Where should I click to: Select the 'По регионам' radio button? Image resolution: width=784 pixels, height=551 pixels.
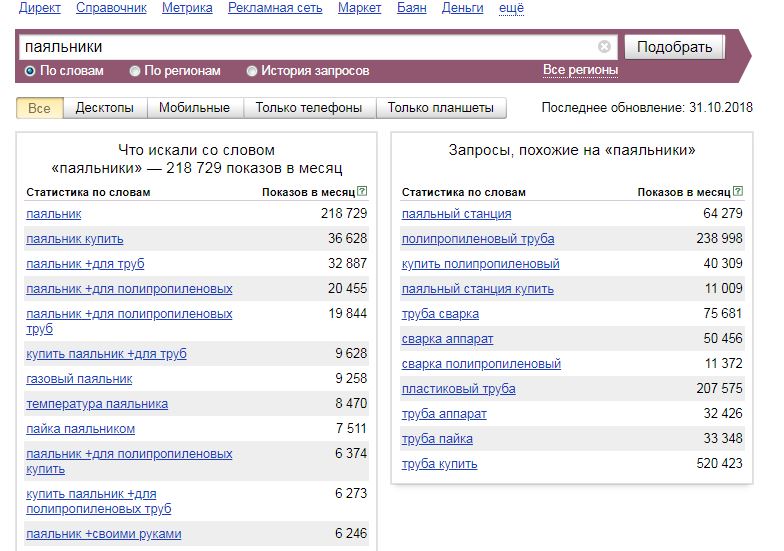(x=134, y=71)
